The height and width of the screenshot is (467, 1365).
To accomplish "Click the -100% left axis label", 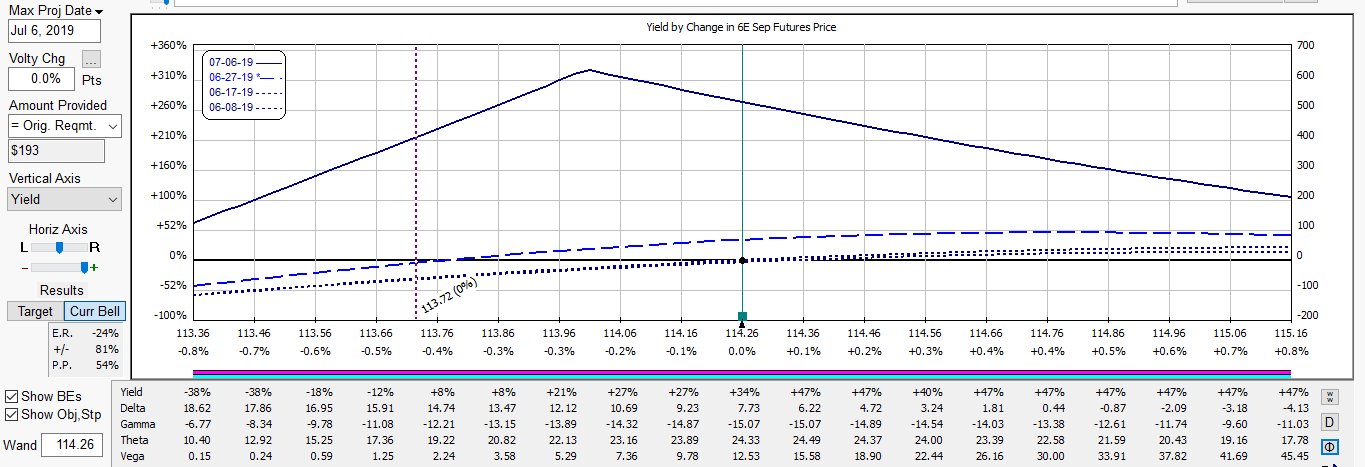I will [170, 316].
